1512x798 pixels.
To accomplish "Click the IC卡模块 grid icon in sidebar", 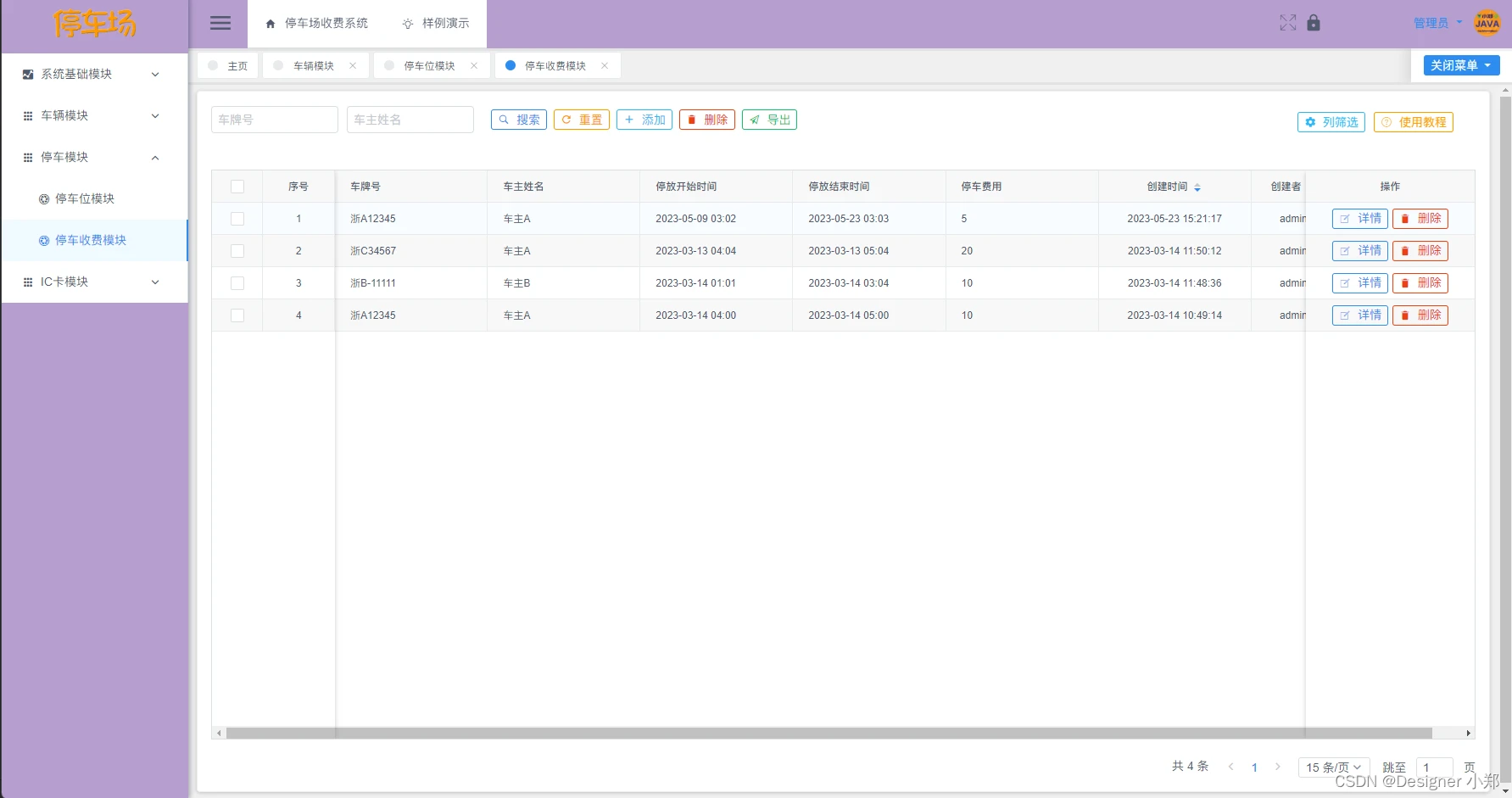I will (28, 282).
